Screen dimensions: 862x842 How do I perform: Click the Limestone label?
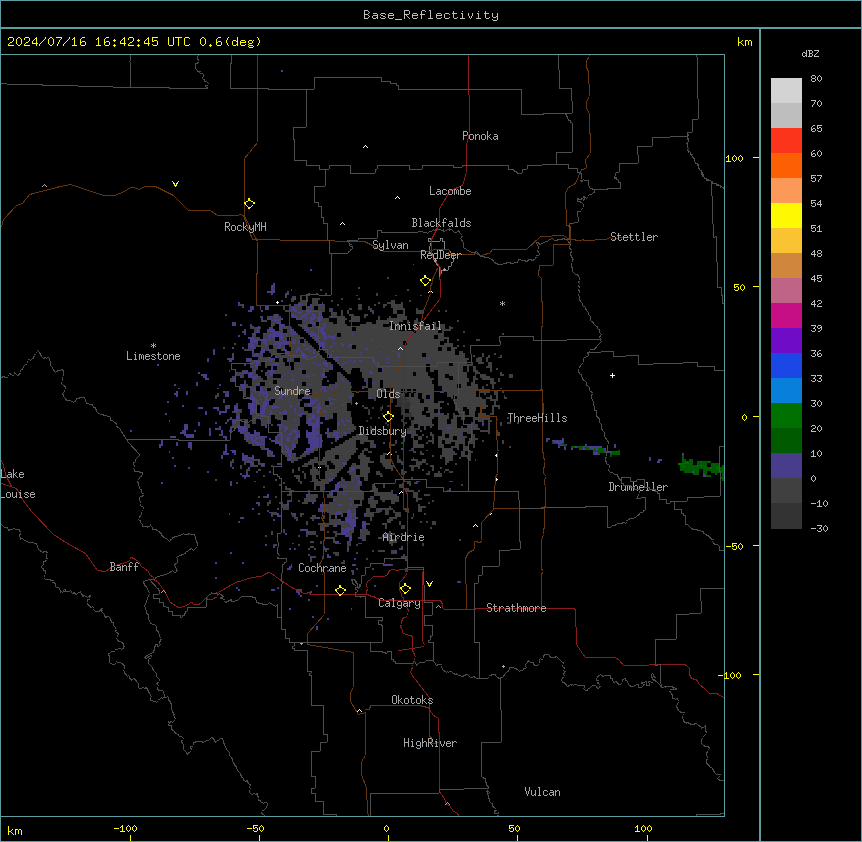click(153, 356)
